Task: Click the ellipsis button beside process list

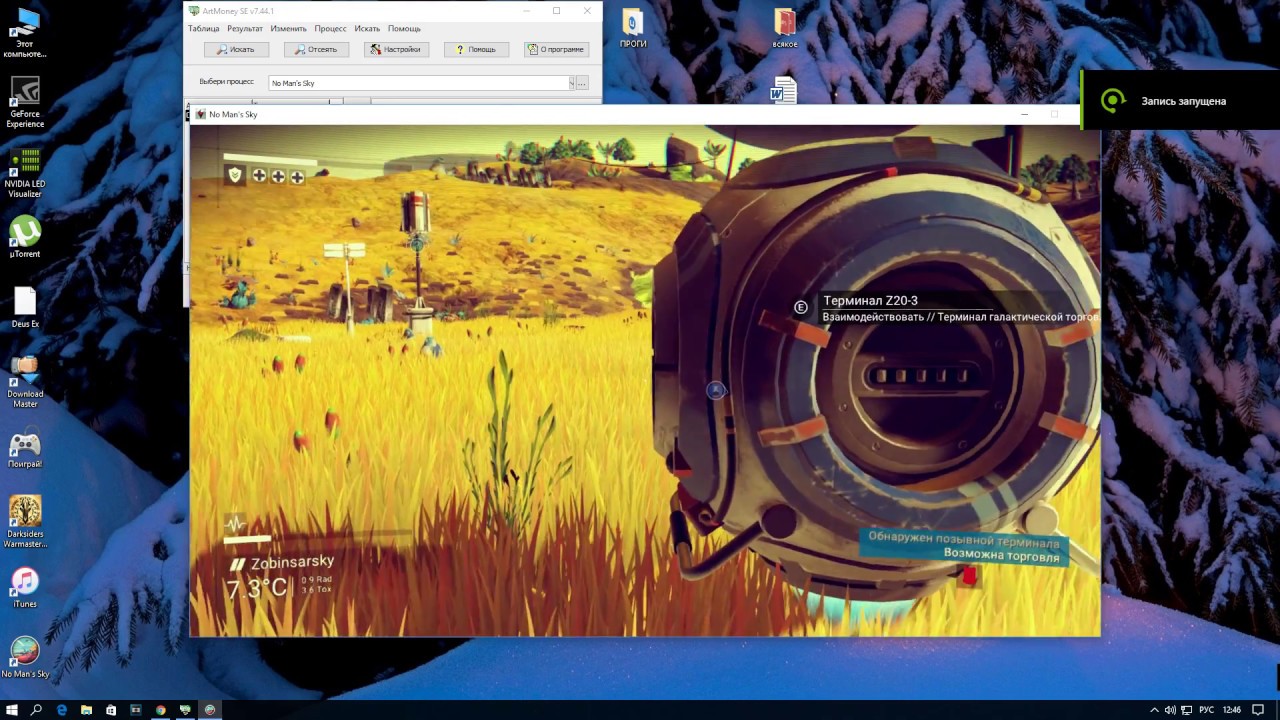Action: pos(582,83)
